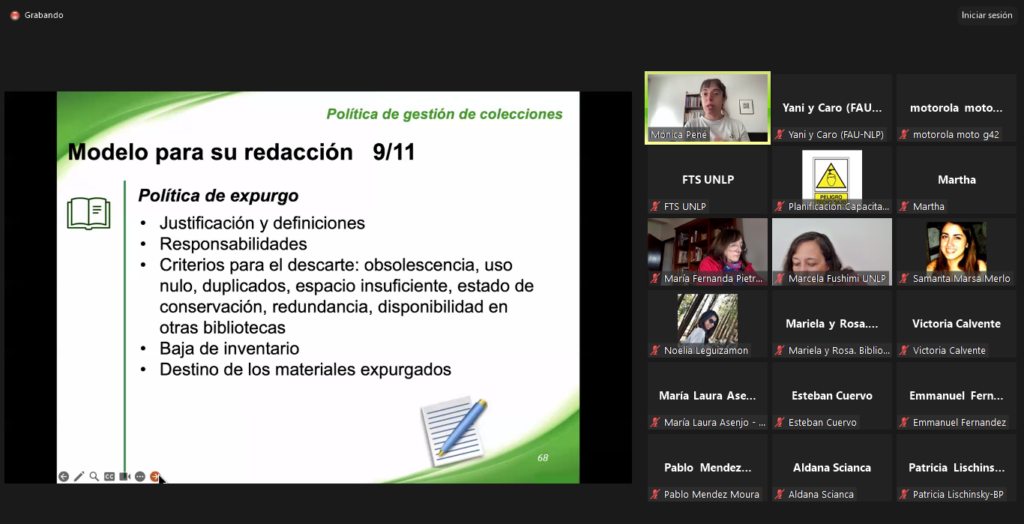Click muted mic icon beside Martha
Image resolution: width=1024 pixels, height=524 pixels.
click(904, 207)
